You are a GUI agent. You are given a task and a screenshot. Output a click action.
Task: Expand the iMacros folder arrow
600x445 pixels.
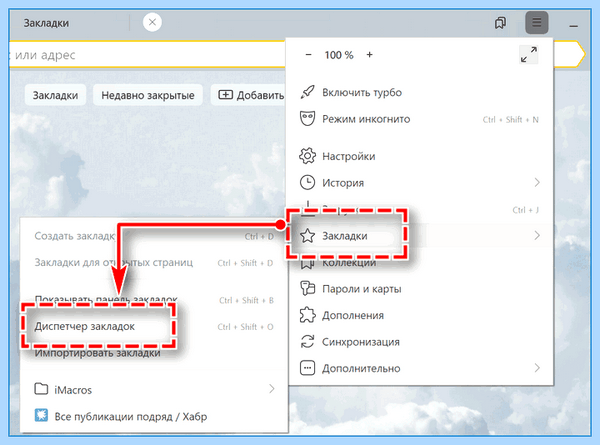click(271, 389)
